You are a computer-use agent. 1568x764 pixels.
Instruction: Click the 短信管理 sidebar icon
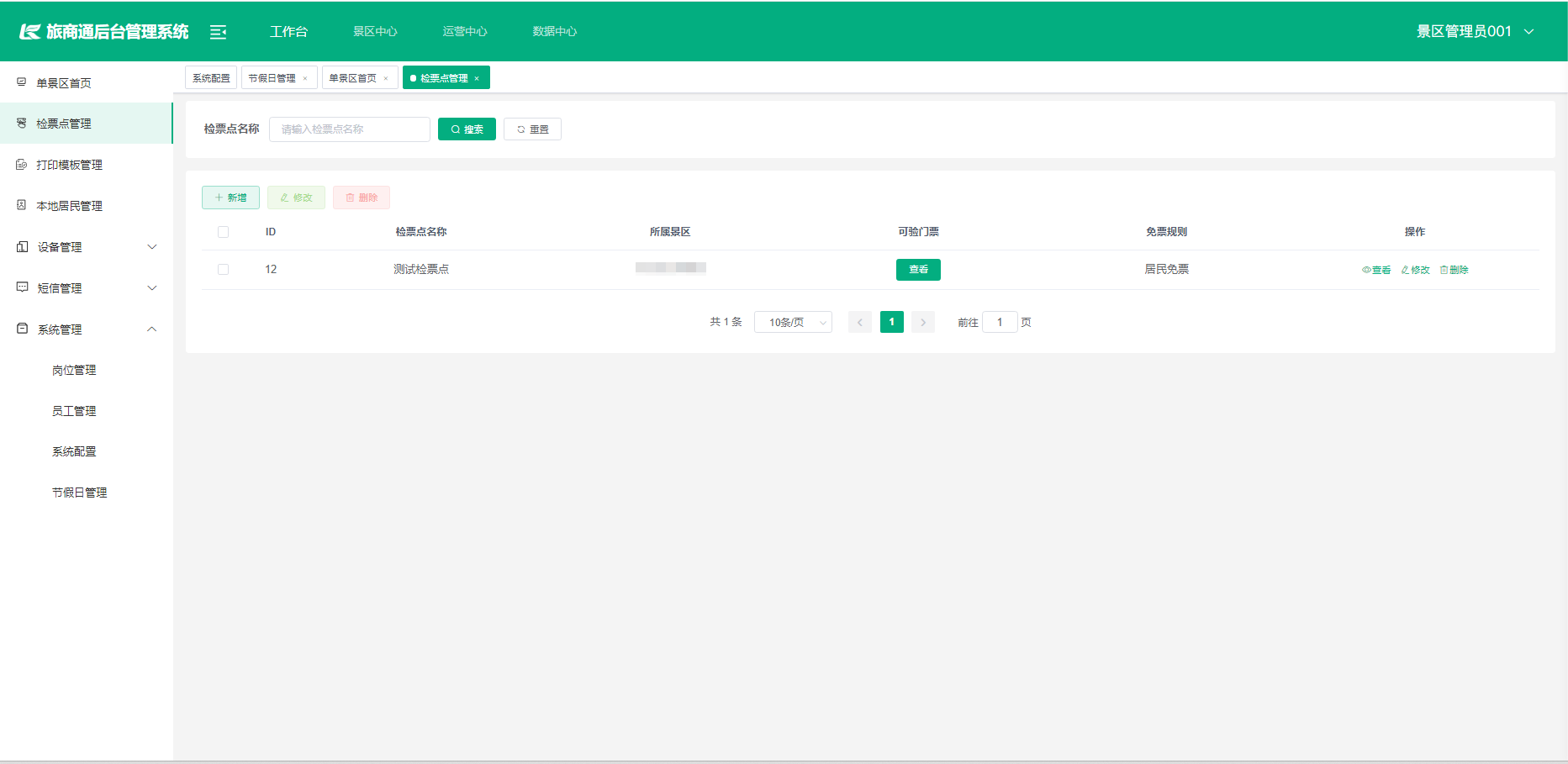pyautogui.click(x=23, y=287)
